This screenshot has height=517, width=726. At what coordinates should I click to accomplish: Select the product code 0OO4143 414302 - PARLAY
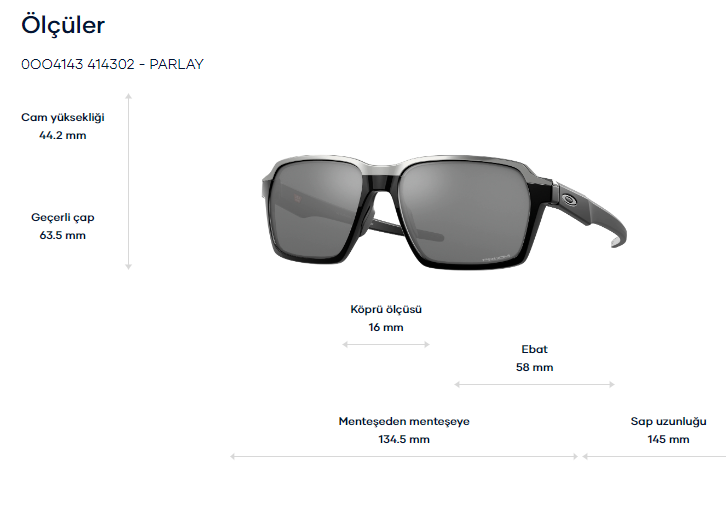(x=113, y=64)
